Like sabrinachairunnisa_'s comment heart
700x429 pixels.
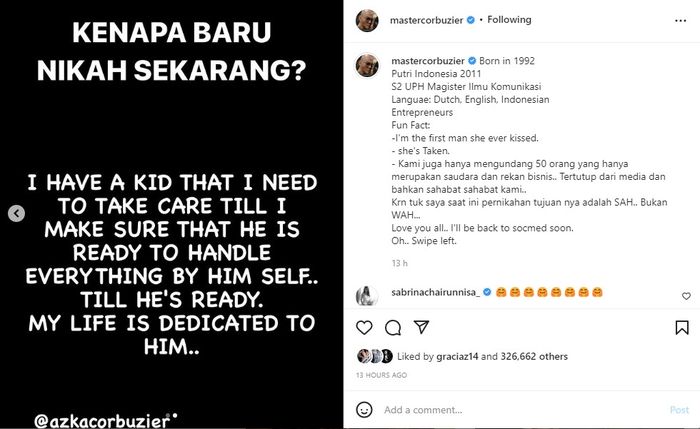click(x=686, y=296)
